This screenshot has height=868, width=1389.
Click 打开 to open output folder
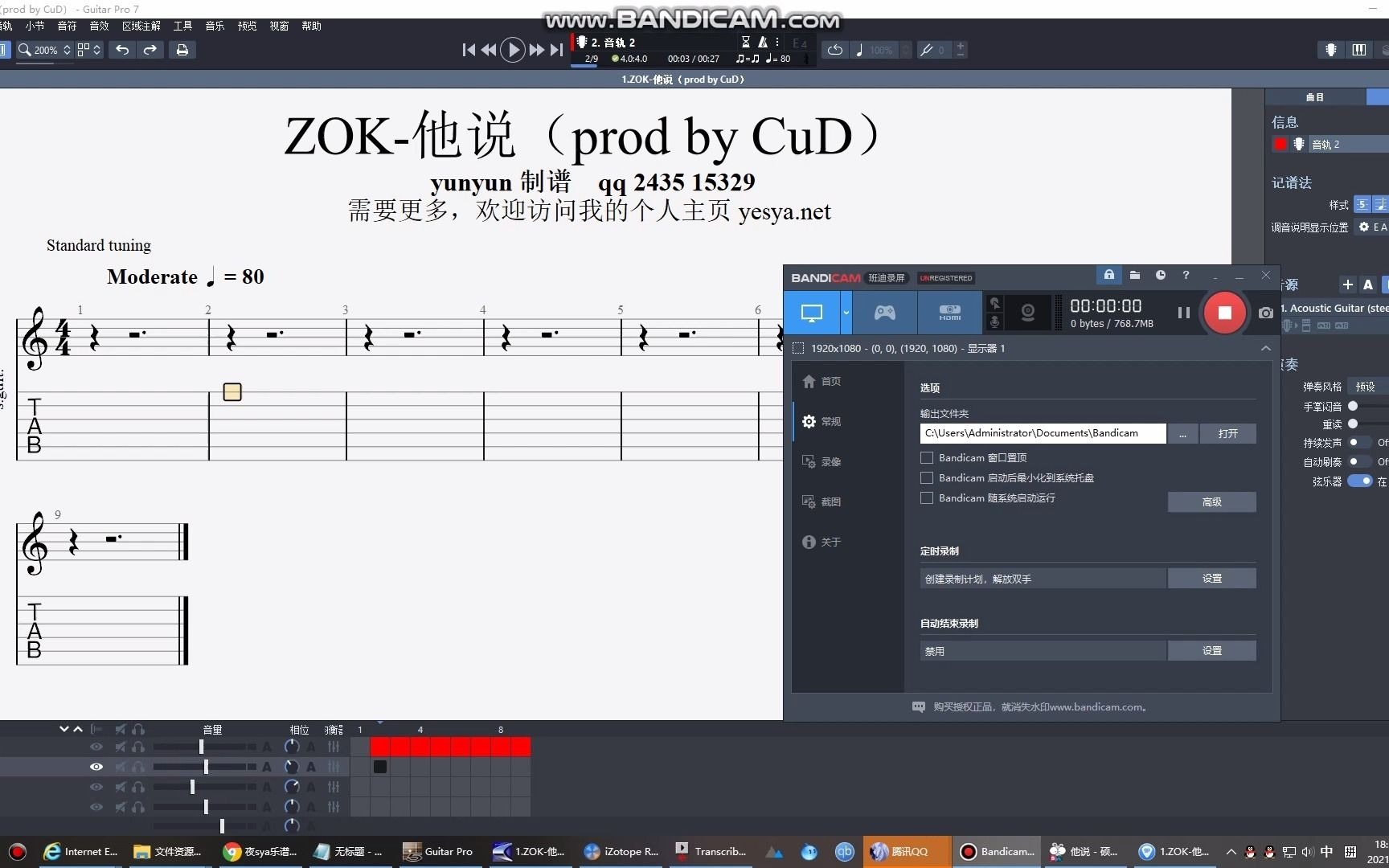coord(1227,433)
